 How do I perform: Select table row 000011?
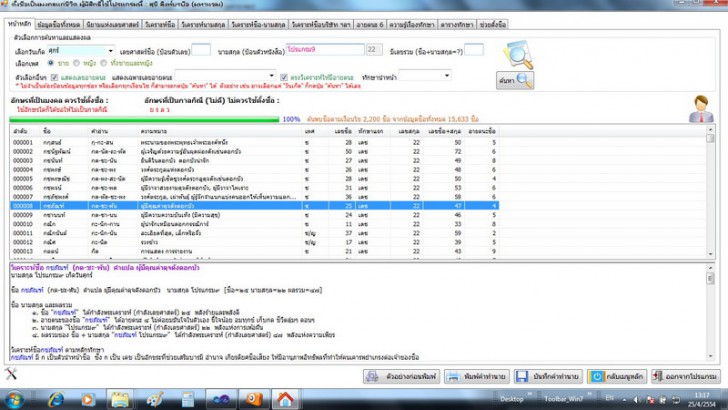254,233
